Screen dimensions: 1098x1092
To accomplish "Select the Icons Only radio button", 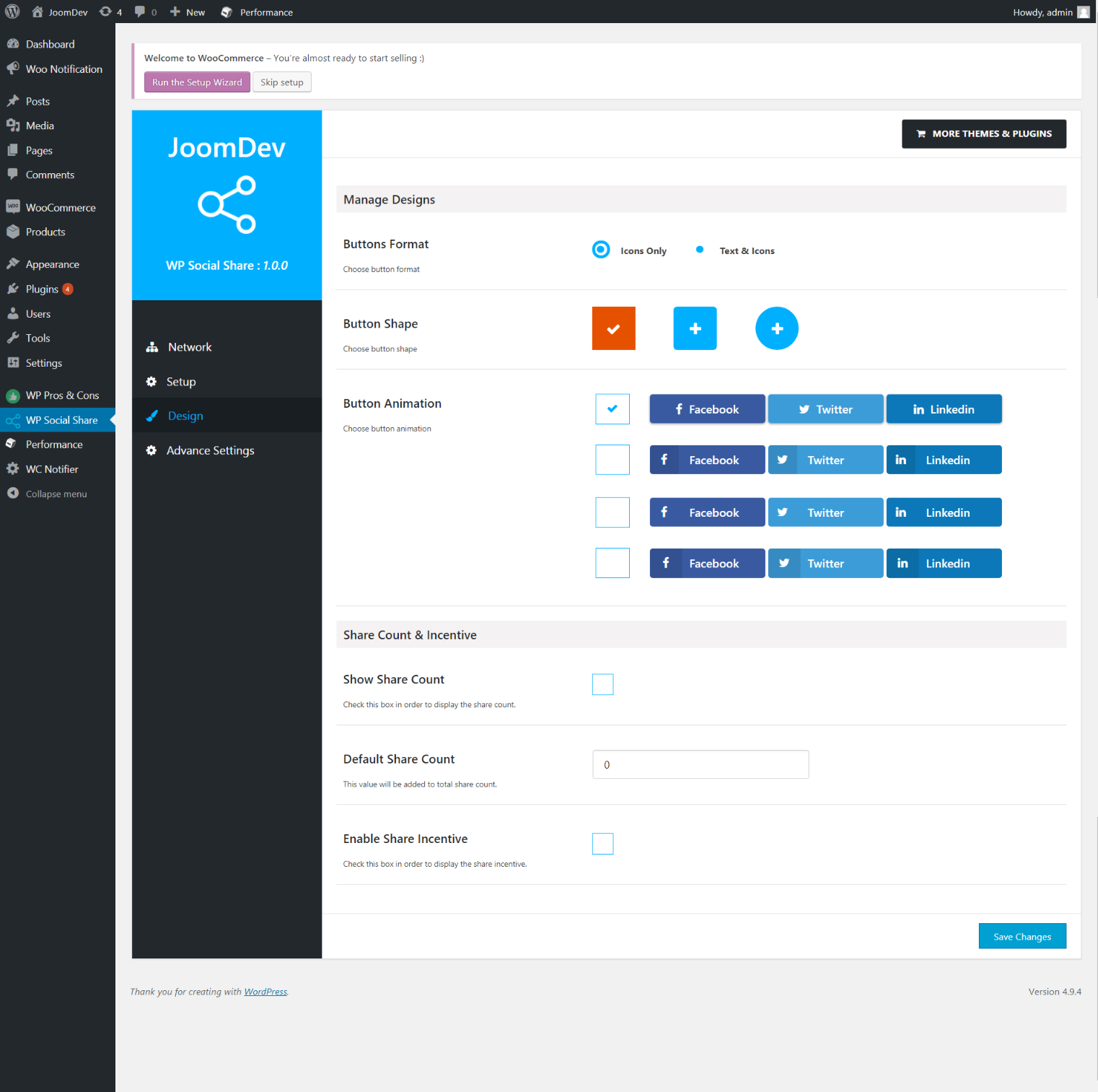I will click(x=601, y=250).
